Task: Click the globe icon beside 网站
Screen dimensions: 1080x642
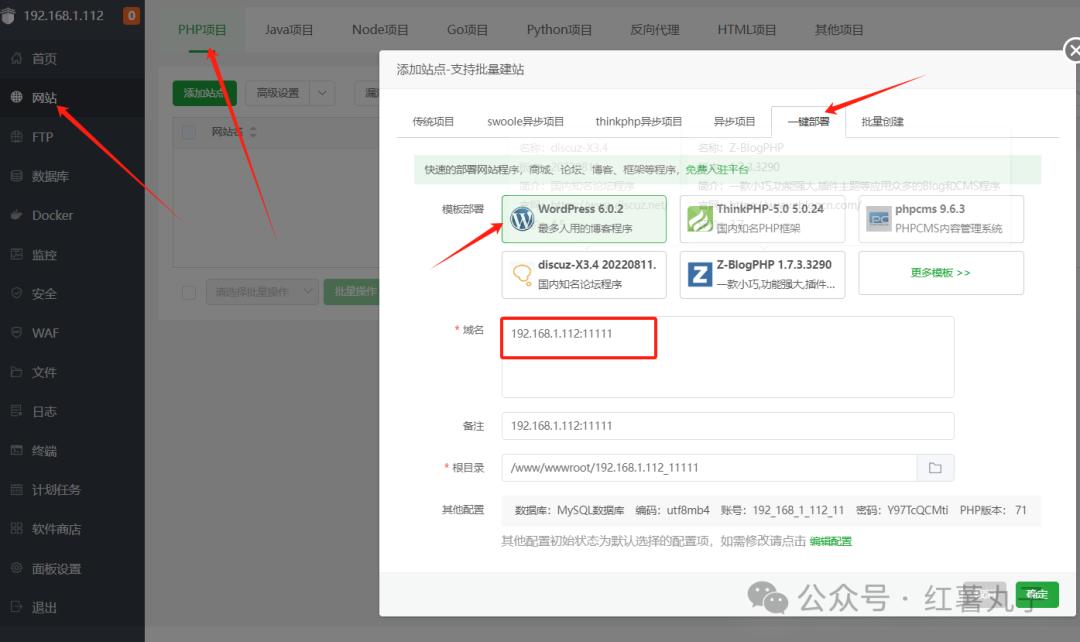Action: point(17,97)
